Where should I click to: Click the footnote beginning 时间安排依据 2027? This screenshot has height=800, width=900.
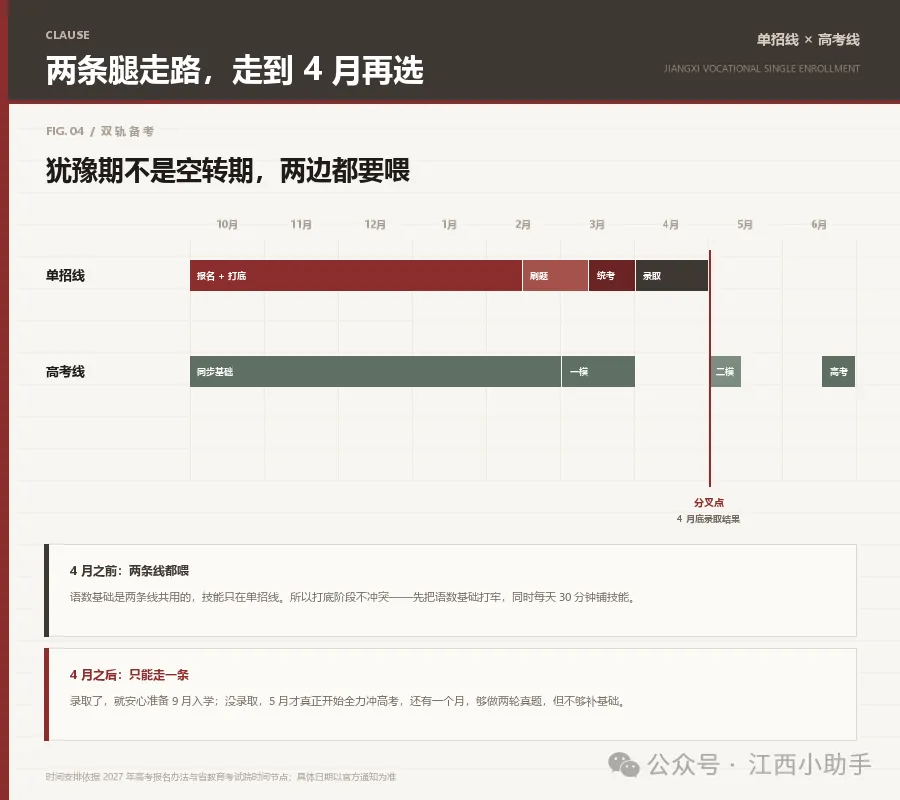coord(221,777)
